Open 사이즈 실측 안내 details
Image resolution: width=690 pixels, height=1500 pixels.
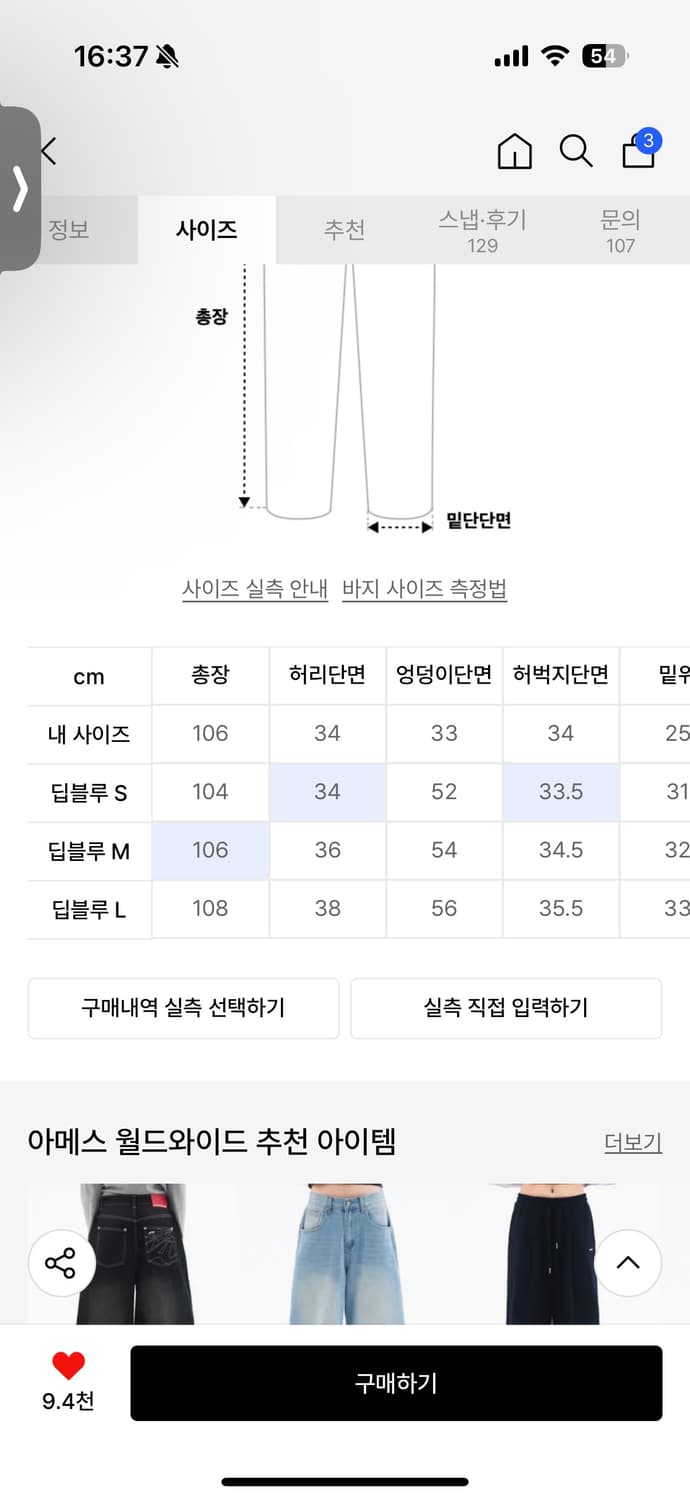tap(256, 590)
